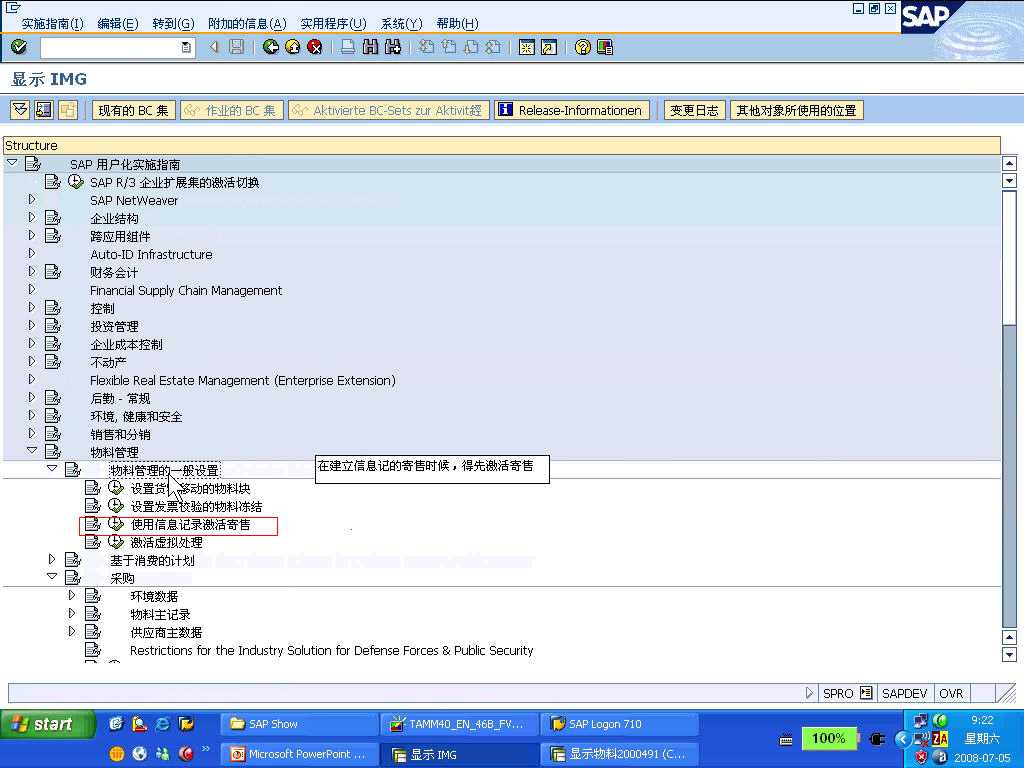1024x768 pixels.
Task: Click the 变更日志 button
Action: [694, 110]
